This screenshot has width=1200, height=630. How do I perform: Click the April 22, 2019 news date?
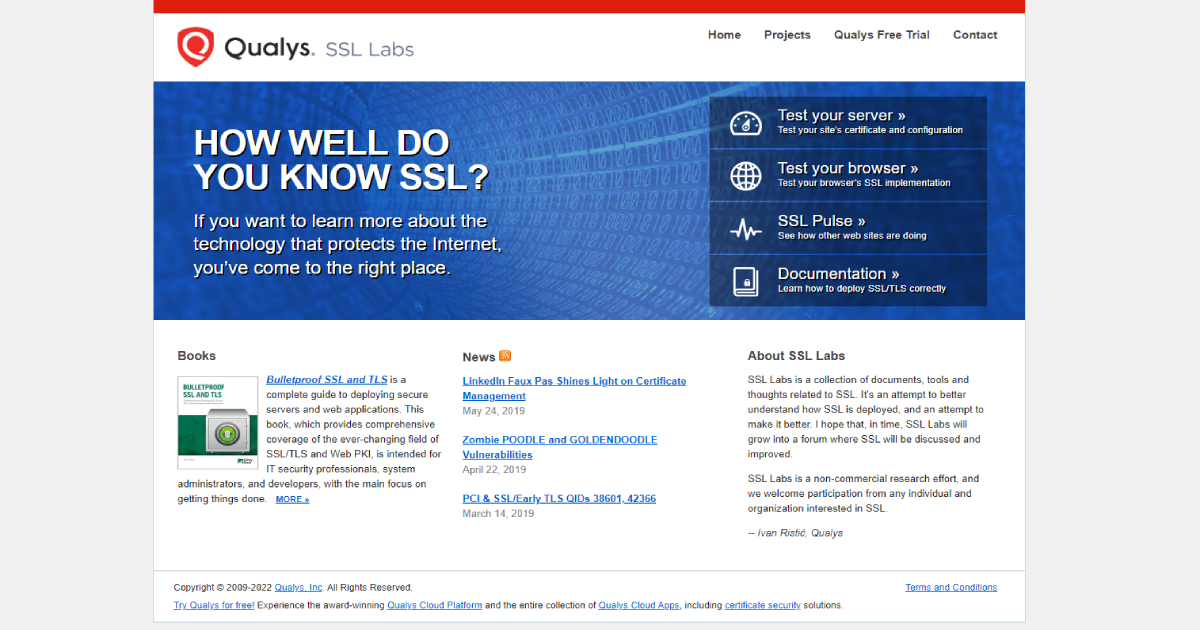[x=494, y=470]
